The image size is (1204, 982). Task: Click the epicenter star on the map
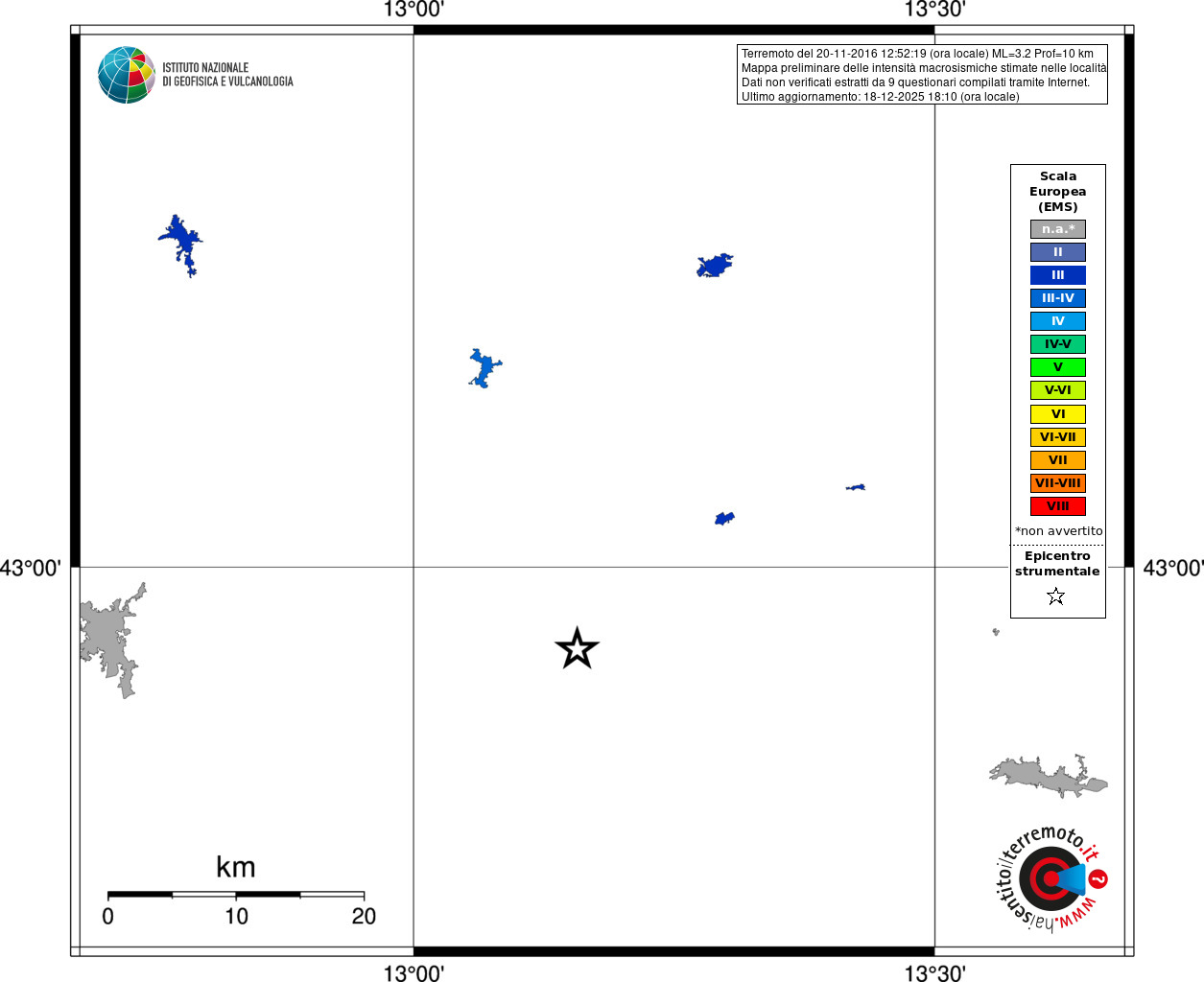(577, 648)
